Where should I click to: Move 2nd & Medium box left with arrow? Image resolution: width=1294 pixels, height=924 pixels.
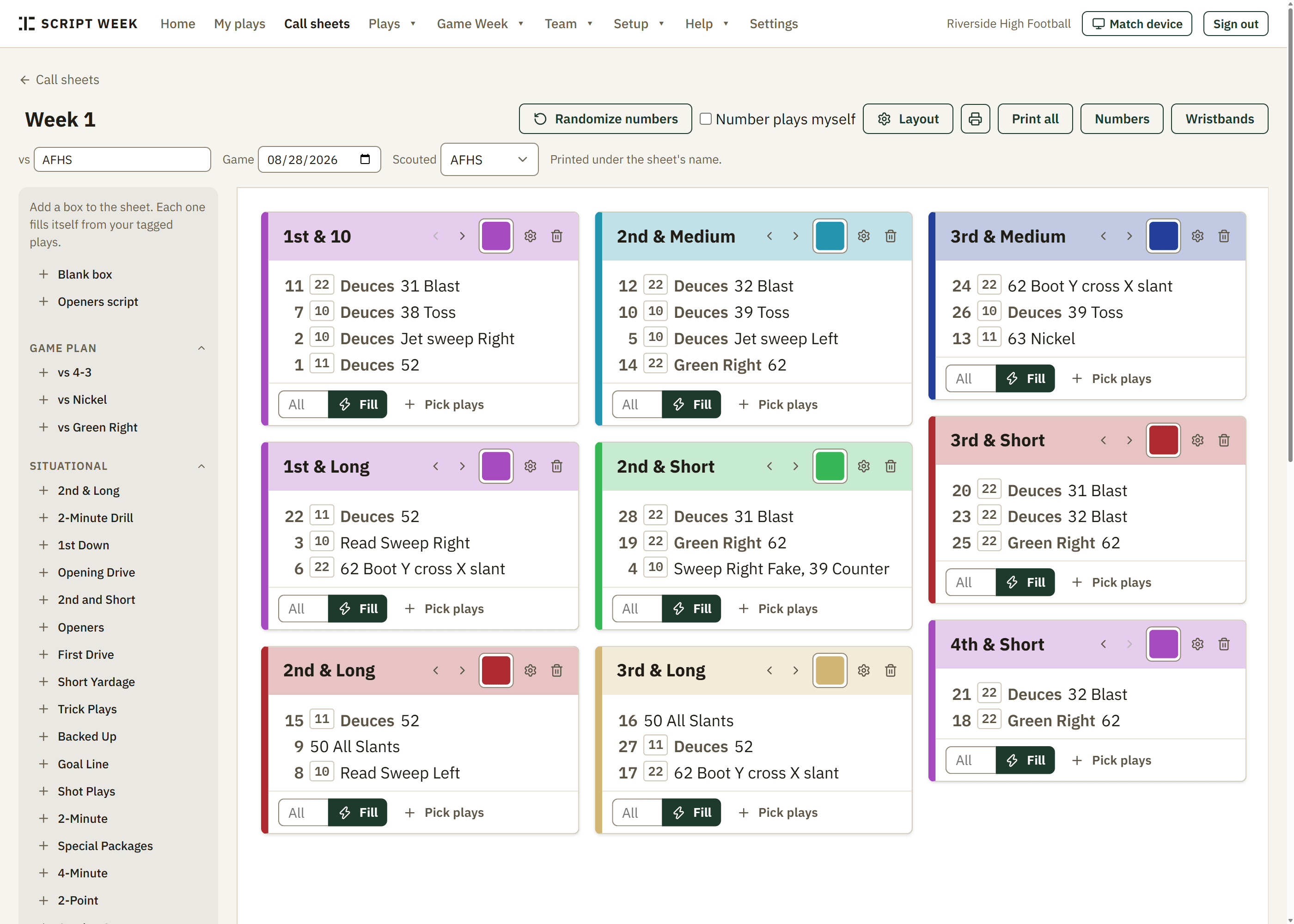pyautogui.click(x=769, y=236)
